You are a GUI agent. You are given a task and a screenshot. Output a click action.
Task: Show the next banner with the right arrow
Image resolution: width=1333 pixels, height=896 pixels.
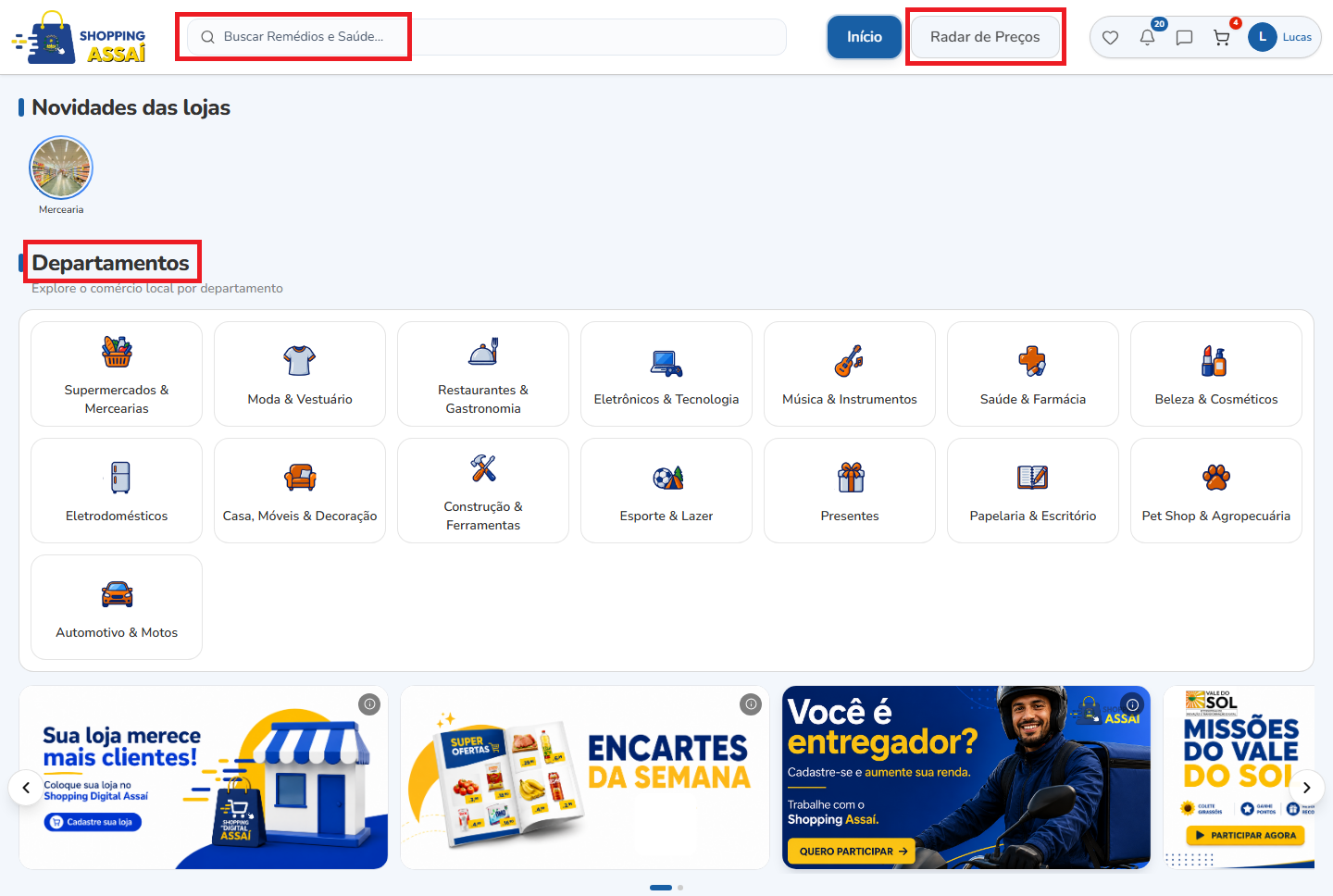[1307, 789]
